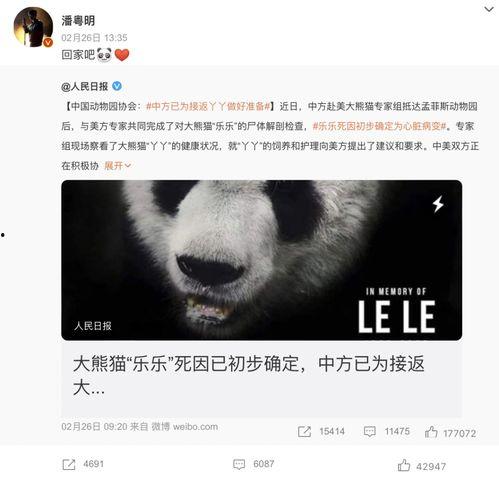
Task: Open the post options chevron menu
Action: (x=489, y=9)
